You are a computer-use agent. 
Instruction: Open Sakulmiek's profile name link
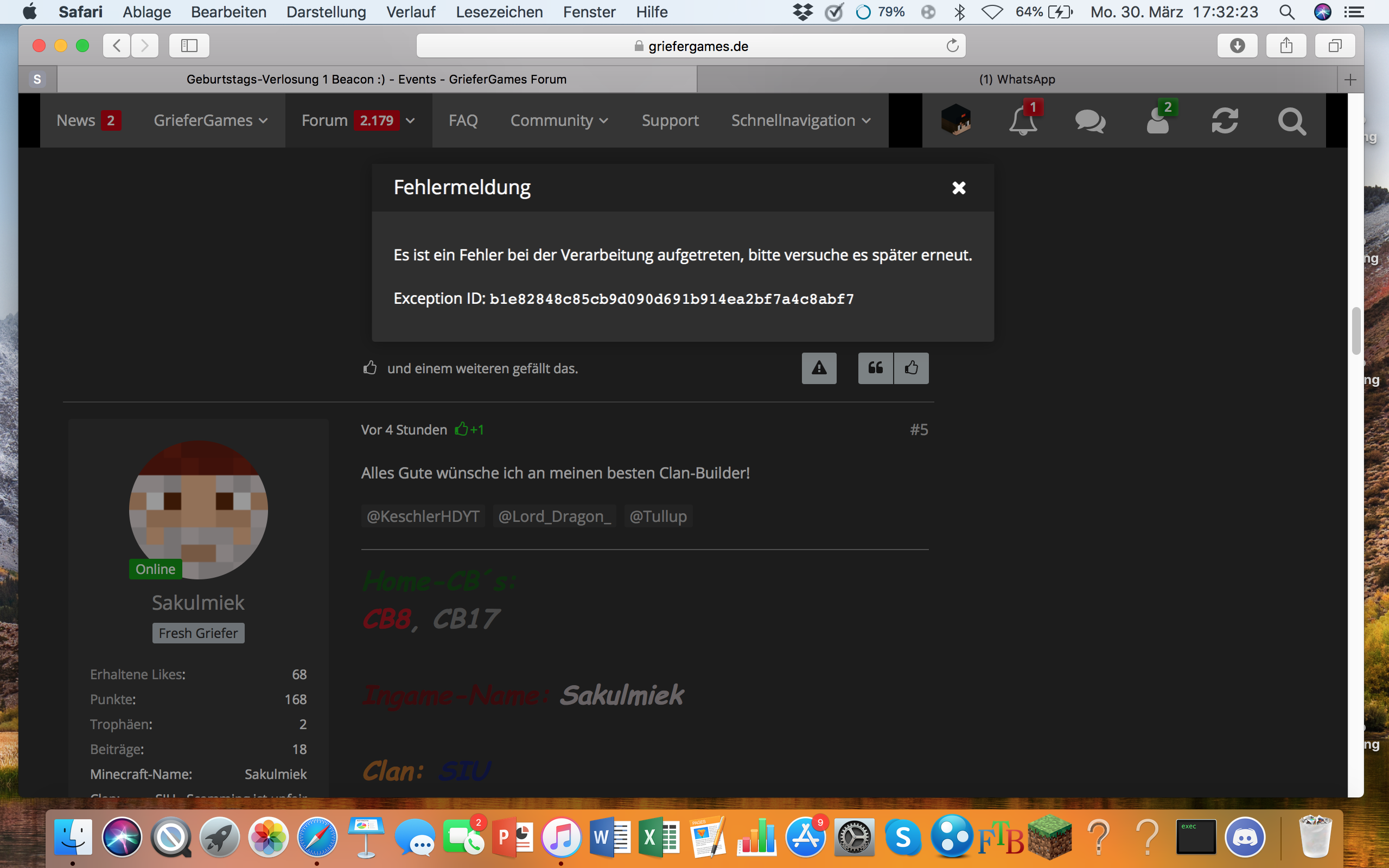tap(198, 602)
